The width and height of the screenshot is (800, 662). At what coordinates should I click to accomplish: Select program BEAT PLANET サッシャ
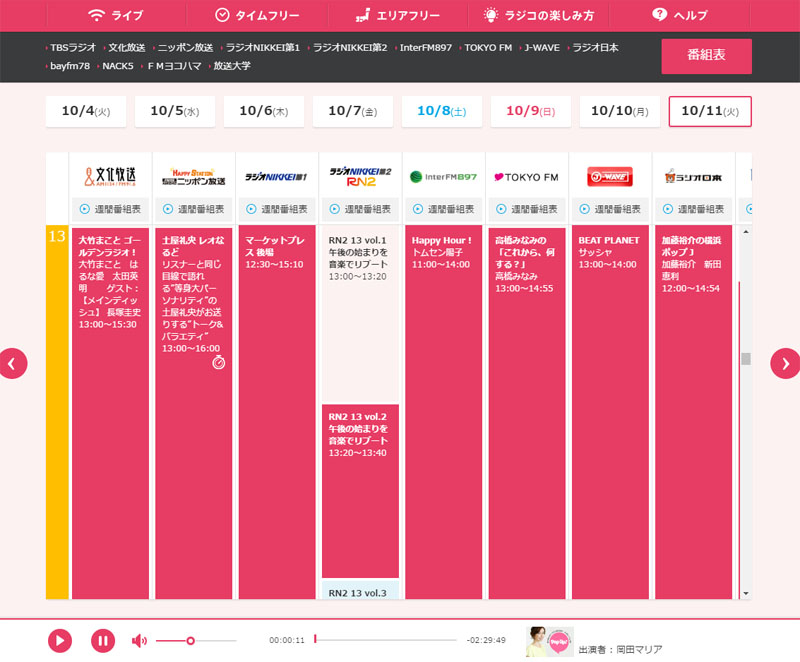[610, 412]
